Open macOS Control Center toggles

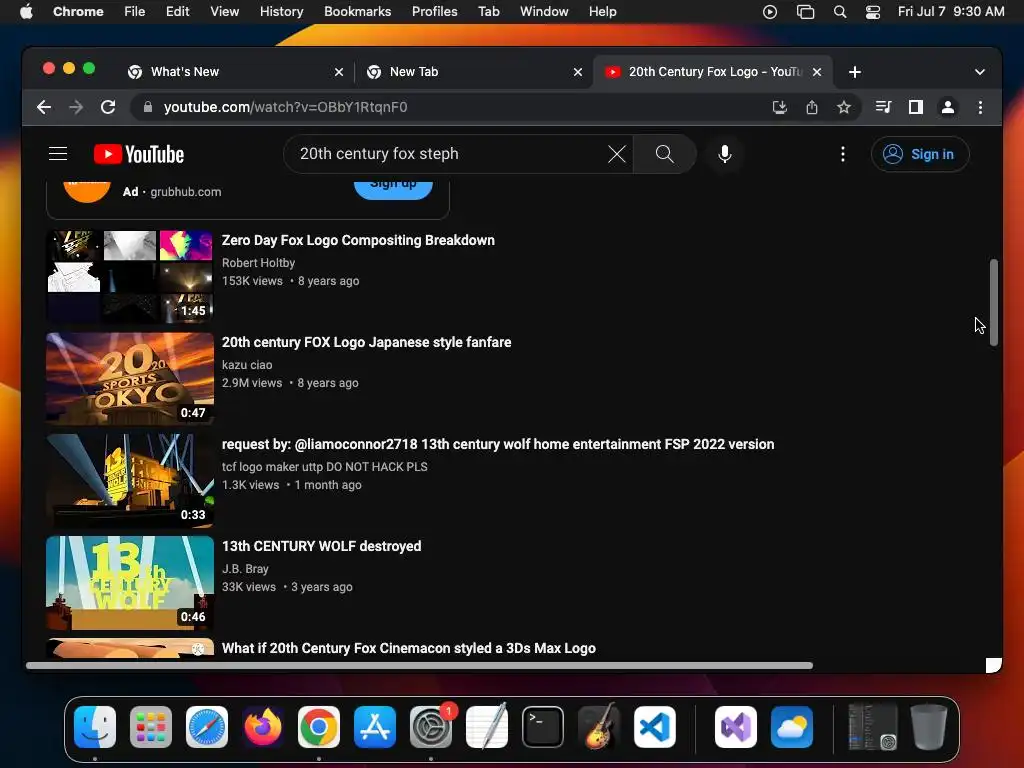coord(872,12)
